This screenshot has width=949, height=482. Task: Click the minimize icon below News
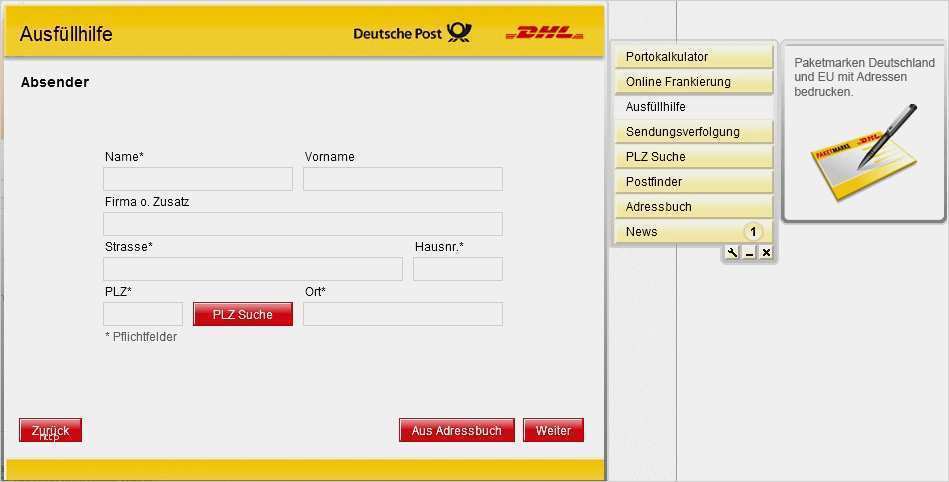coord(749,253)
